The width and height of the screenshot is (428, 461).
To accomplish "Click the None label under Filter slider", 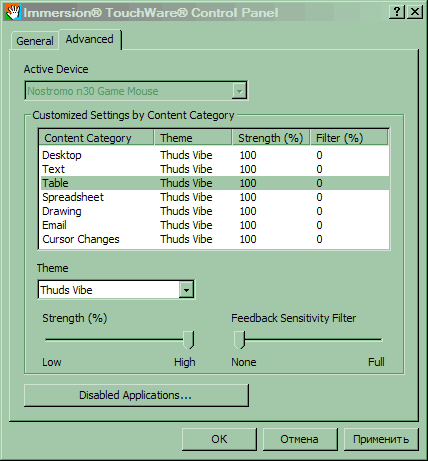I will click(x=244, y=362).
